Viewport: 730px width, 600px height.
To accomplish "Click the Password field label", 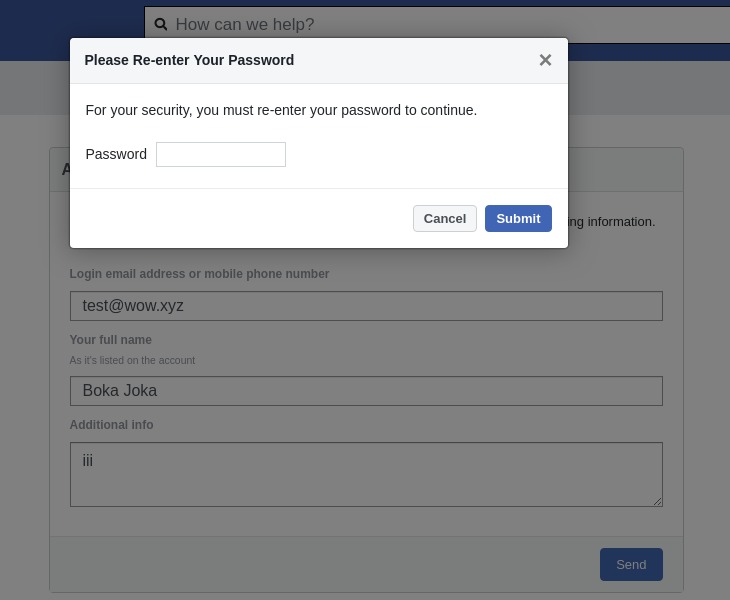I will pyautogui.click(x=116, y=154).
